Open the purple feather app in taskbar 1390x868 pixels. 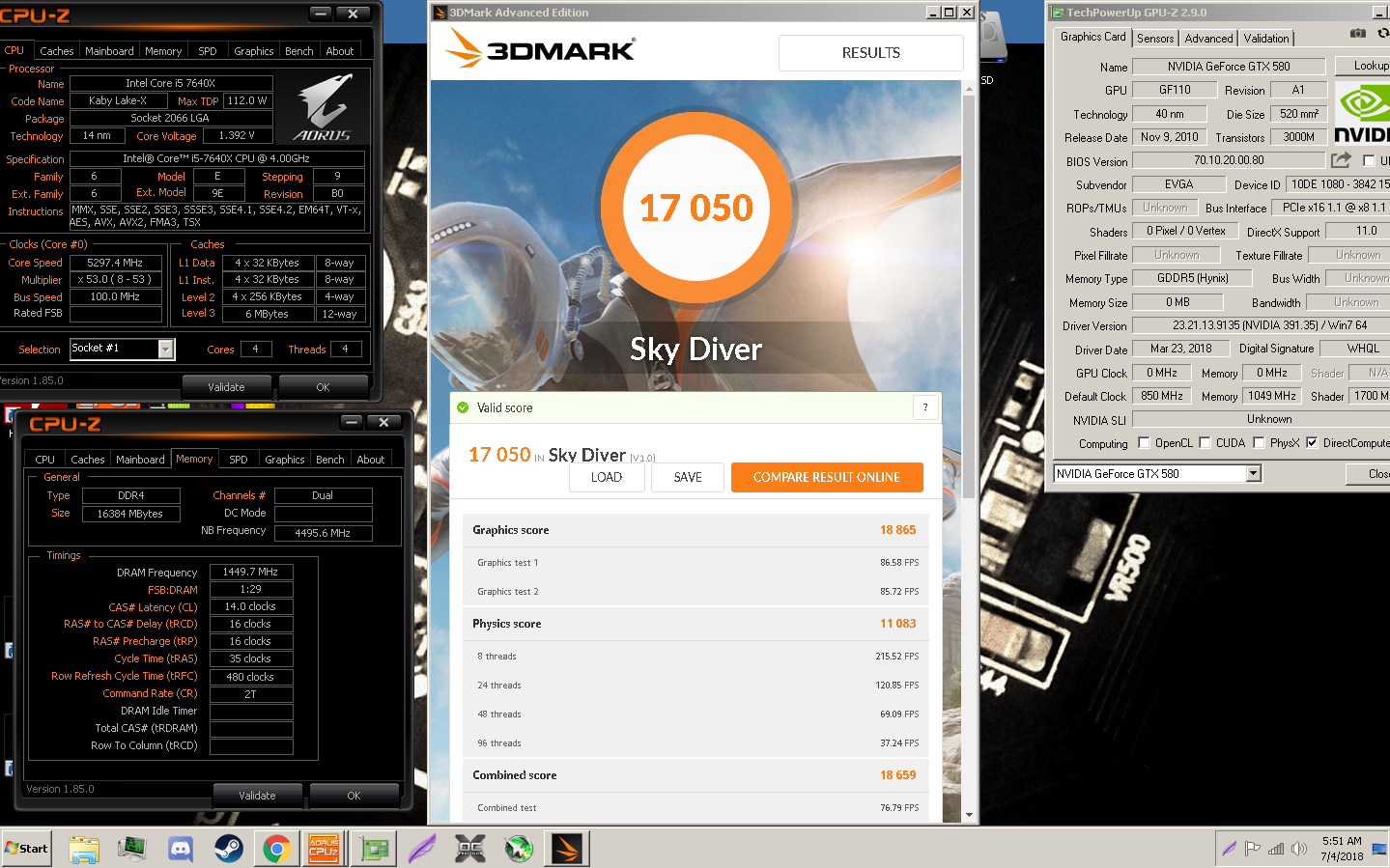click(x=422, y=849)
